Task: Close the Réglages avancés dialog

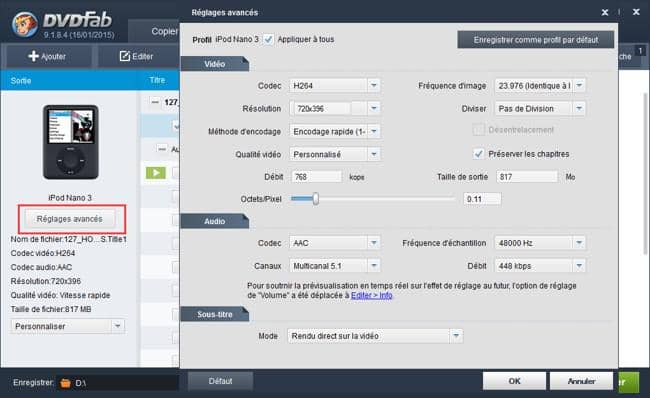Action: point(605,12)
